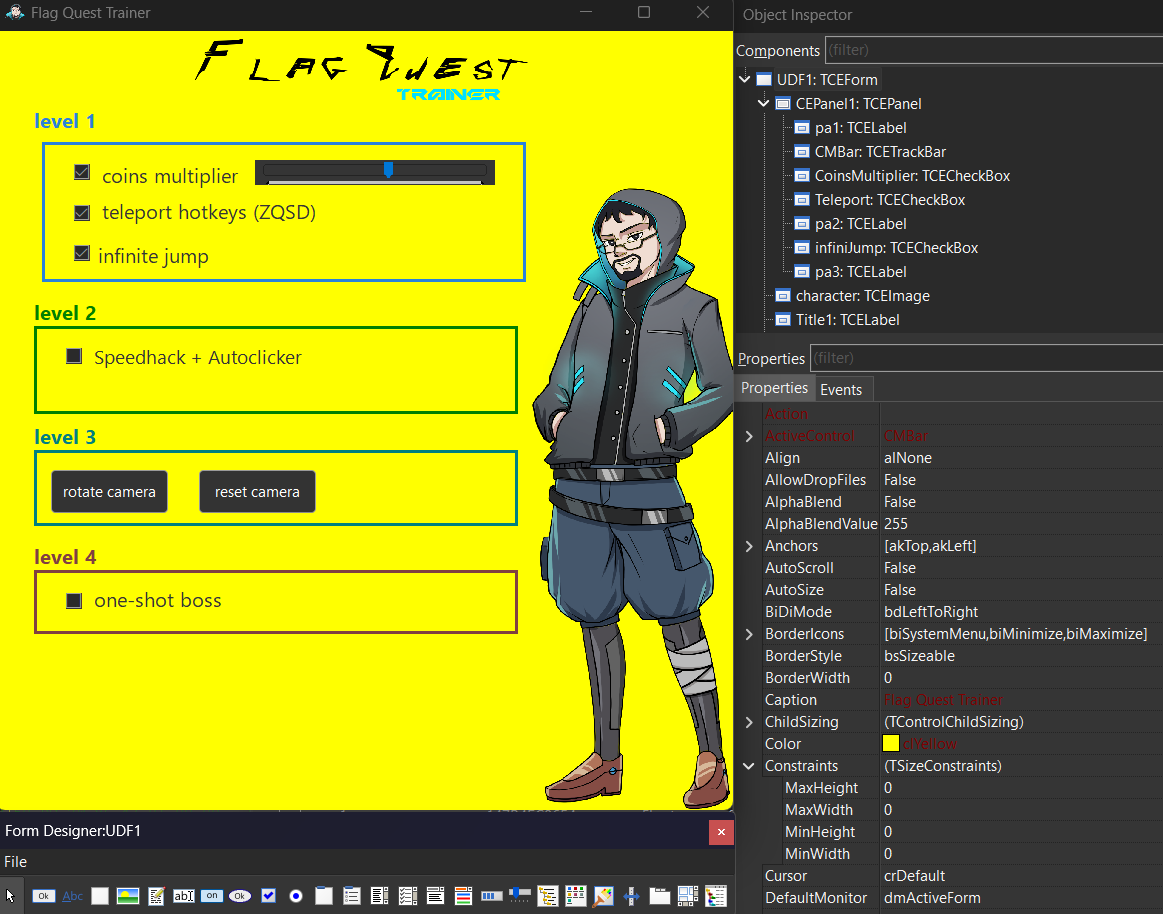Image resolution: width=1163 pixels, height=914 pixels.
Task: Select the TEdit component icon (abI)
Action: tap(183, 896)
